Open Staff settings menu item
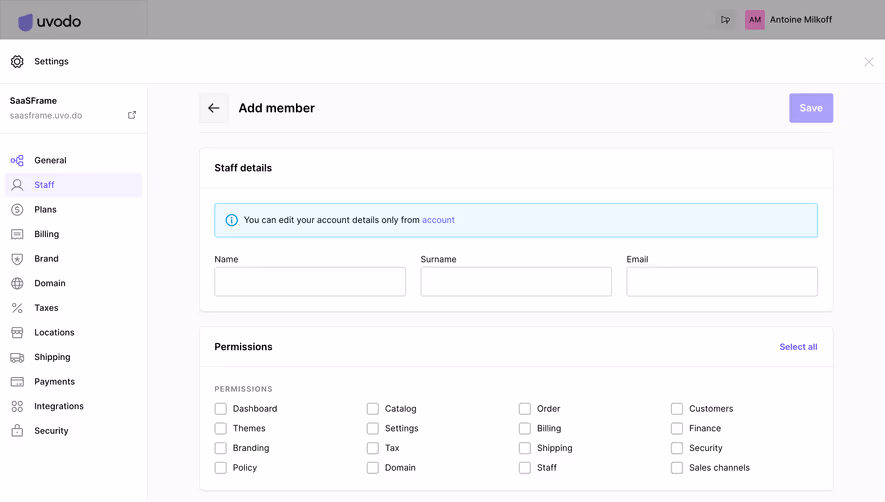 [x=73, y=185]
